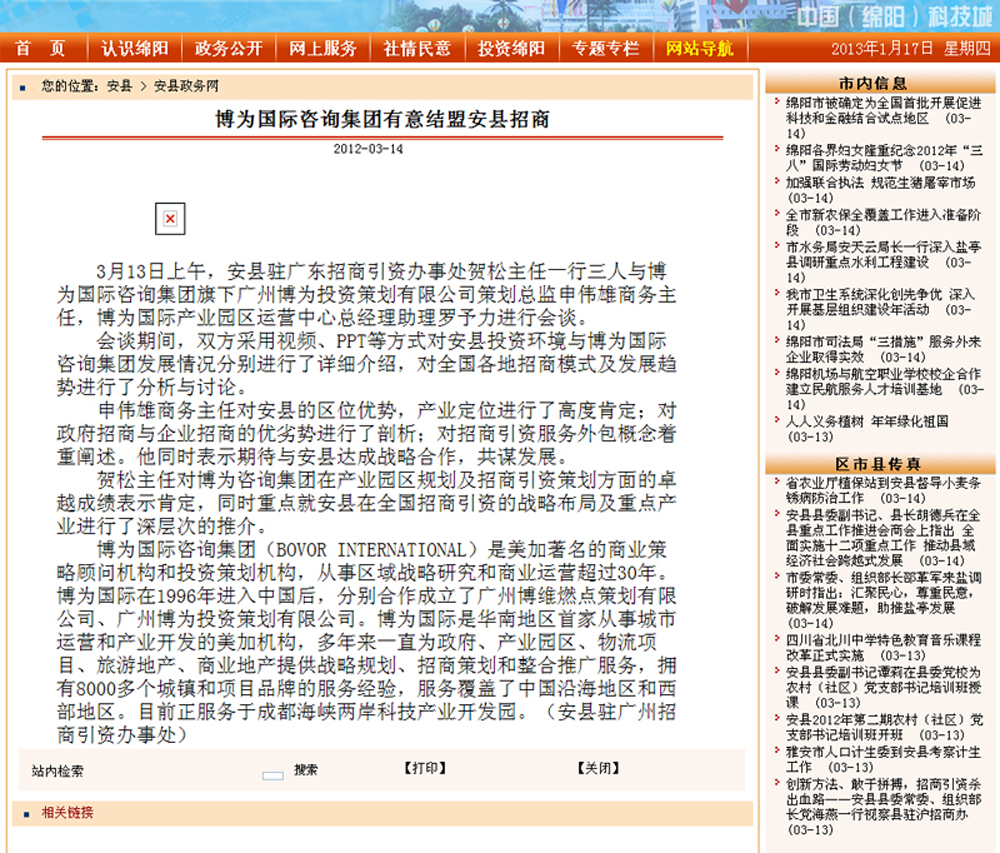
Task: Click the article title 博为国际咨询集团有意结盟安县招商
Action: [383, 119]
